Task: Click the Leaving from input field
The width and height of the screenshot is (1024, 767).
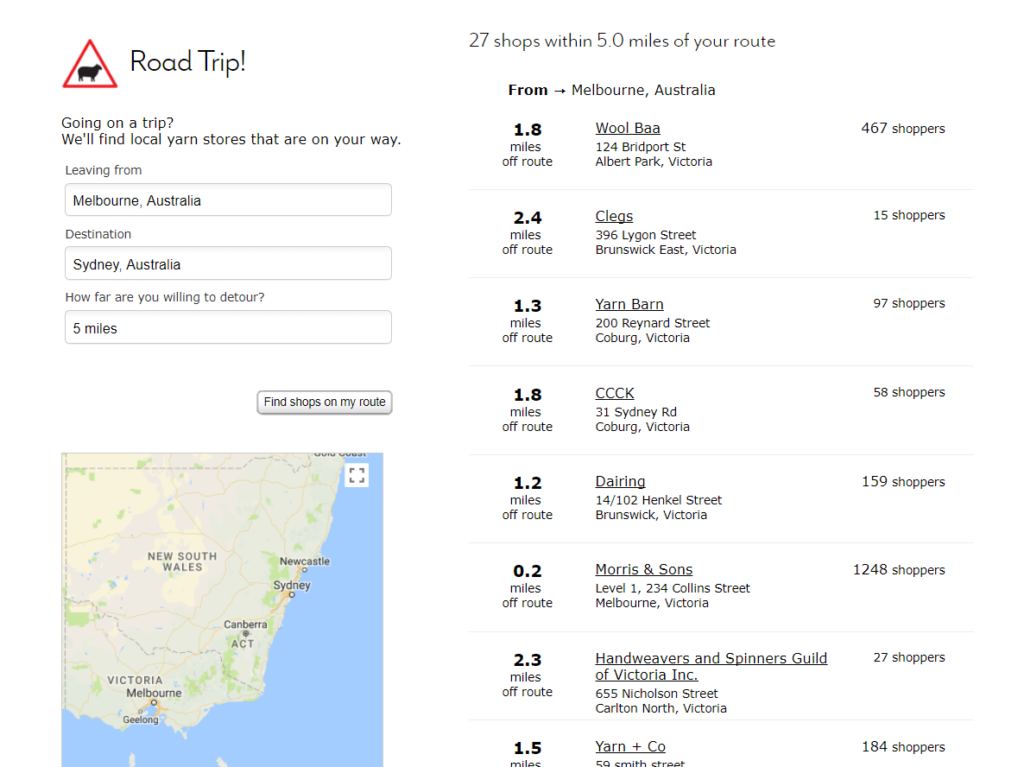Action: [228, 200]
